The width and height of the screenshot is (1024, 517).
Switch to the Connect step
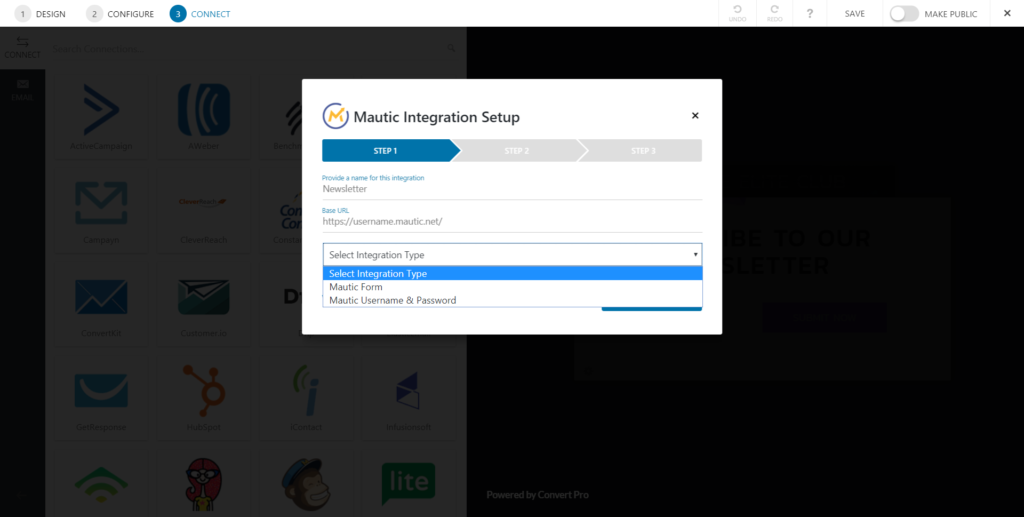click(x=200, y=14)
